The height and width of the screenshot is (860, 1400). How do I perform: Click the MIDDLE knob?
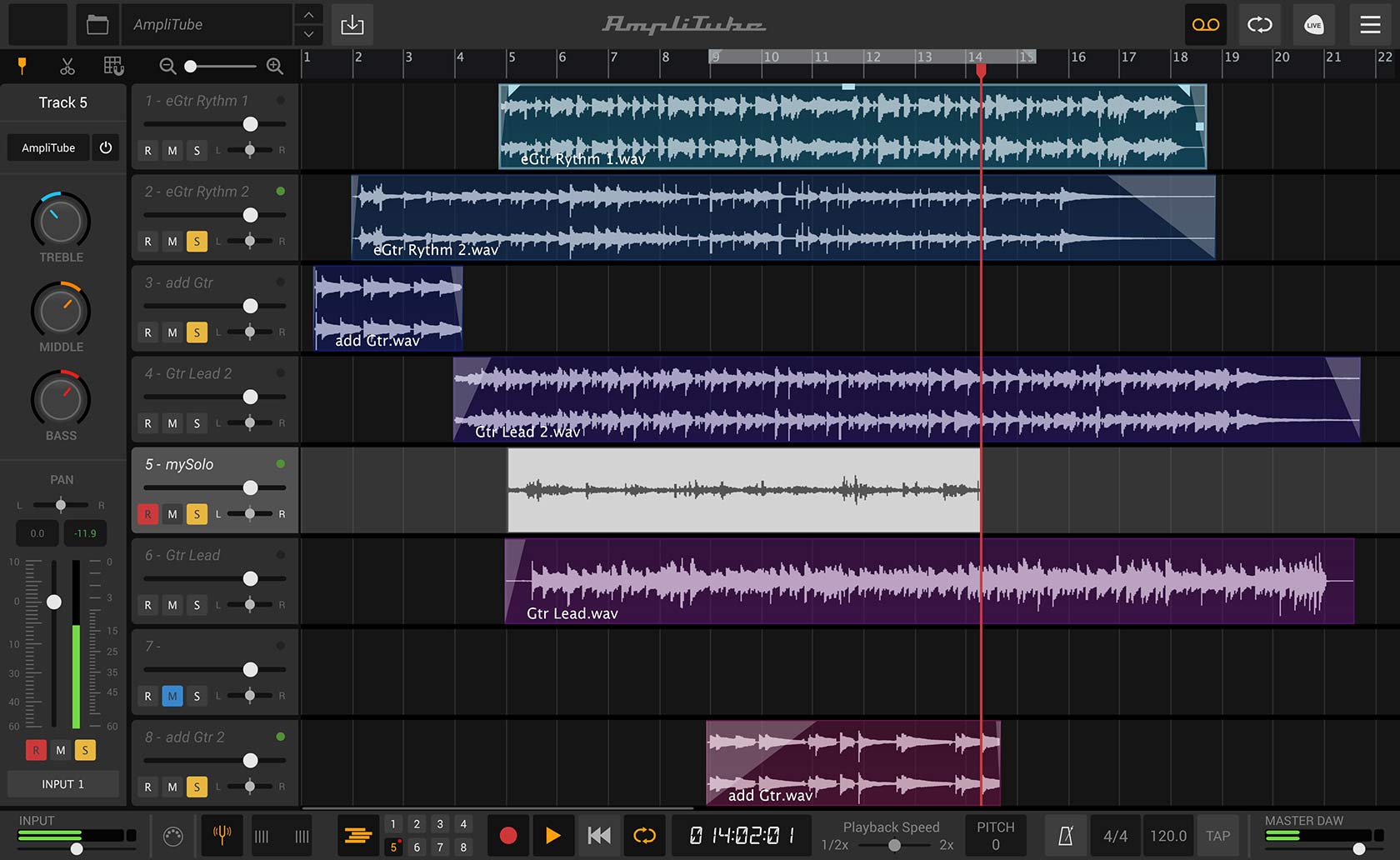pos(61,312)
